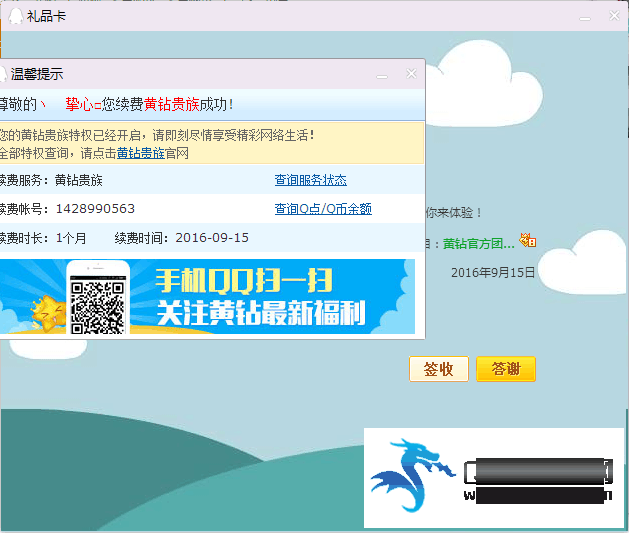The height and width of the screenshot is (533, 629).
Task: Click the renewal date 2016-09-15
Action: tap(212, 238)
